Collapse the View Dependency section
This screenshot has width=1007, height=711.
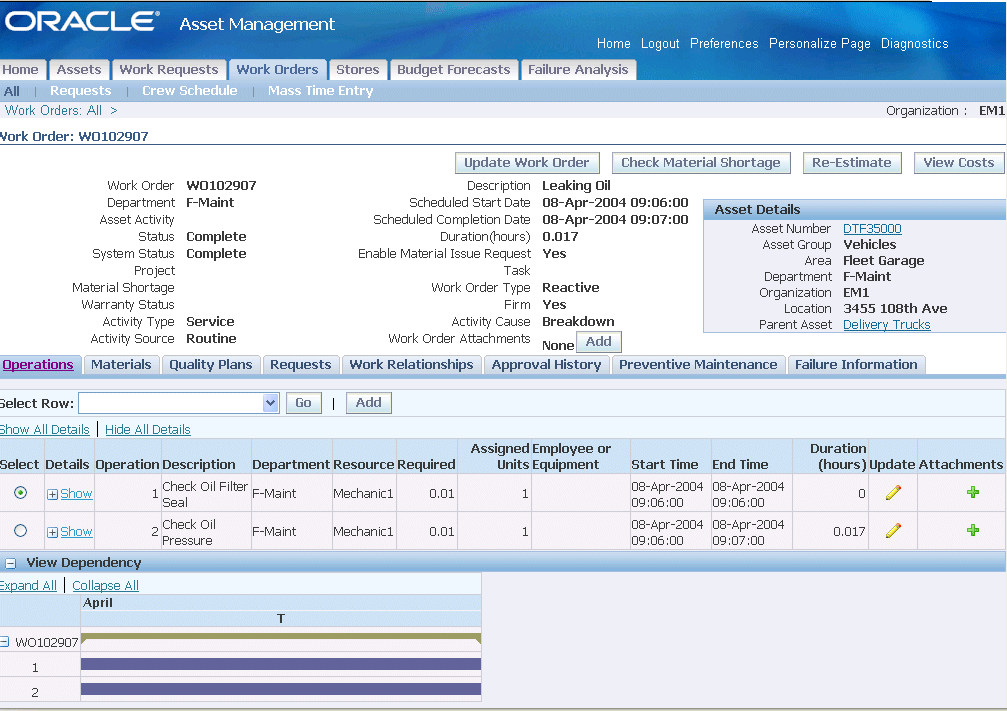(x=11, y=563)
